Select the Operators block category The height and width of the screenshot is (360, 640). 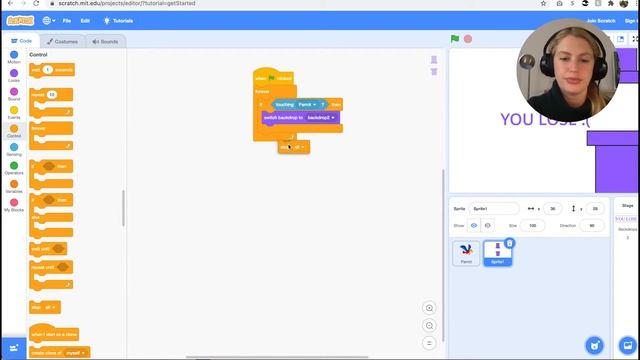(14, 168)
